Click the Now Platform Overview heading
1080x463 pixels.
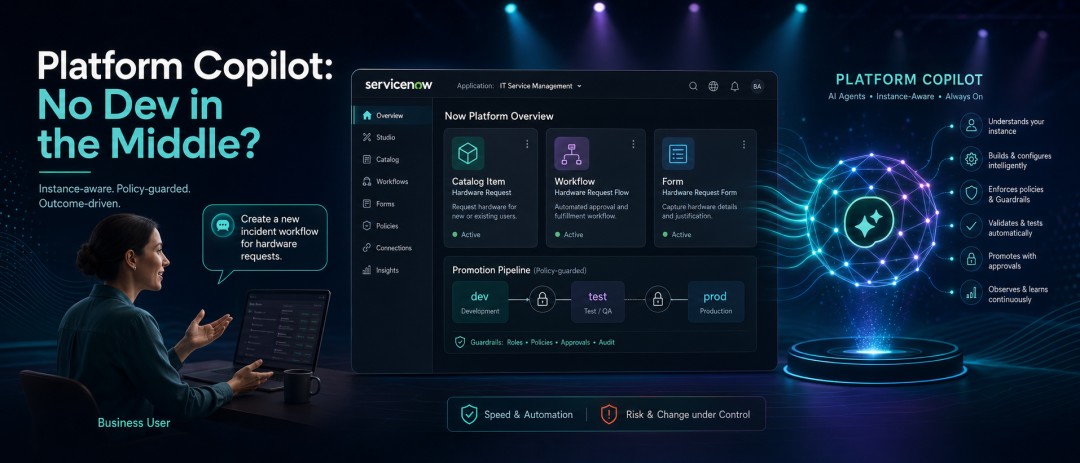coord(499,116)
